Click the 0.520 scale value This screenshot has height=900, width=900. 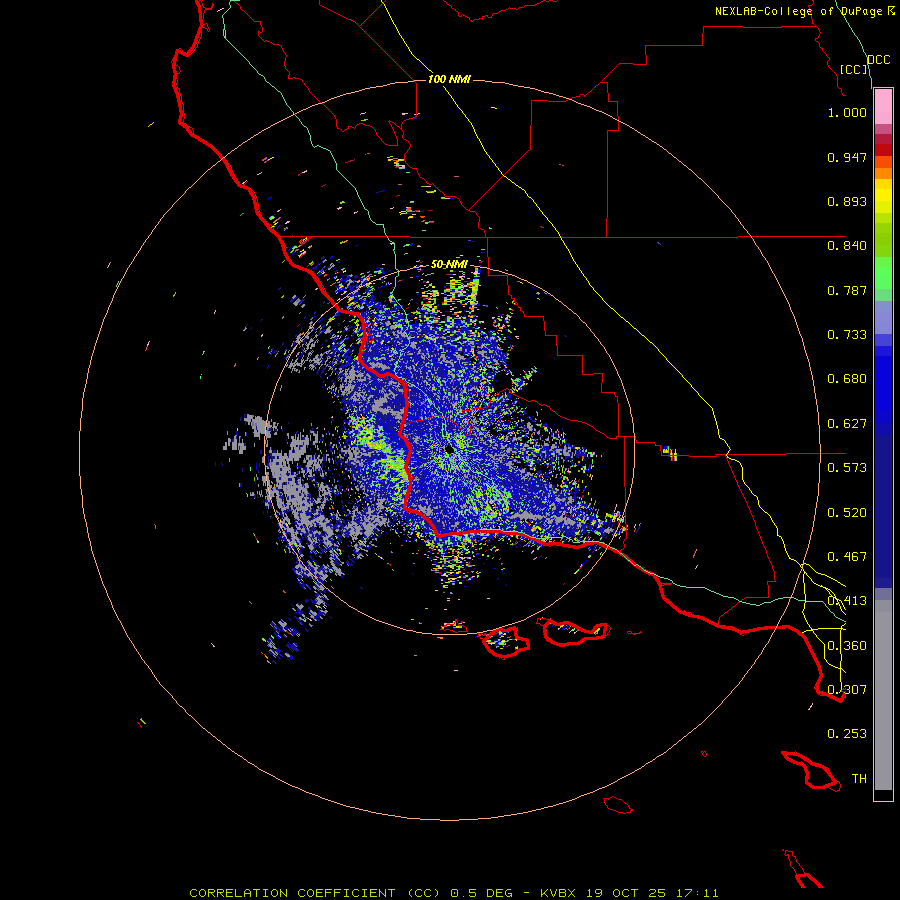(847, 513)
